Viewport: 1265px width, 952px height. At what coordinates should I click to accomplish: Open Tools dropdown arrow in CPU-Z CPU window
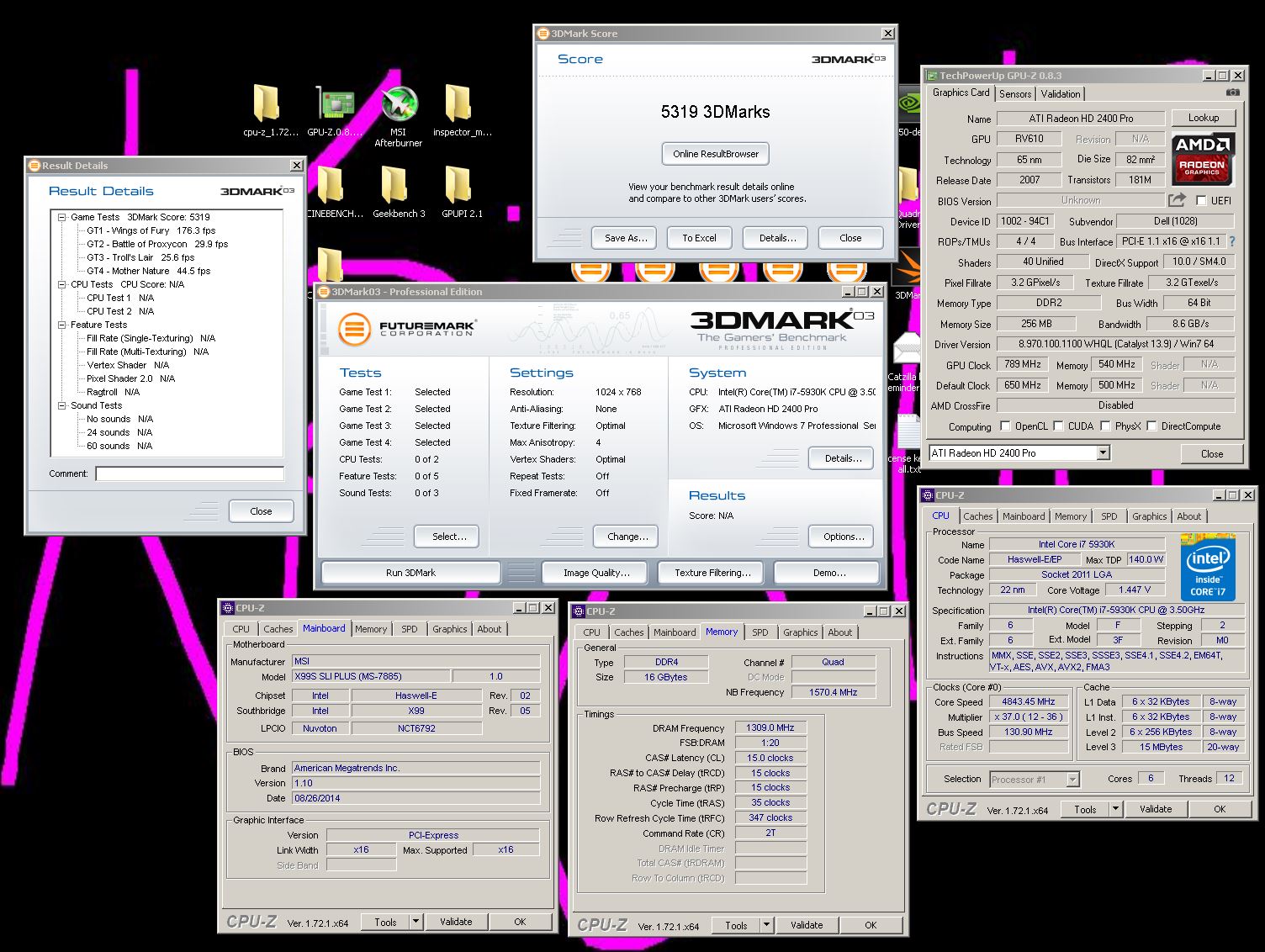tap(1116, 809)
